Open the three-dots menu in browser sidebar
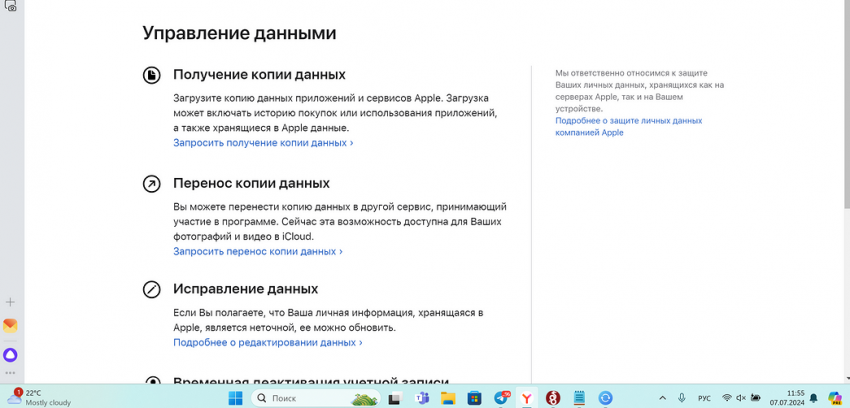The image size is (850, 408). coord(10,373)
